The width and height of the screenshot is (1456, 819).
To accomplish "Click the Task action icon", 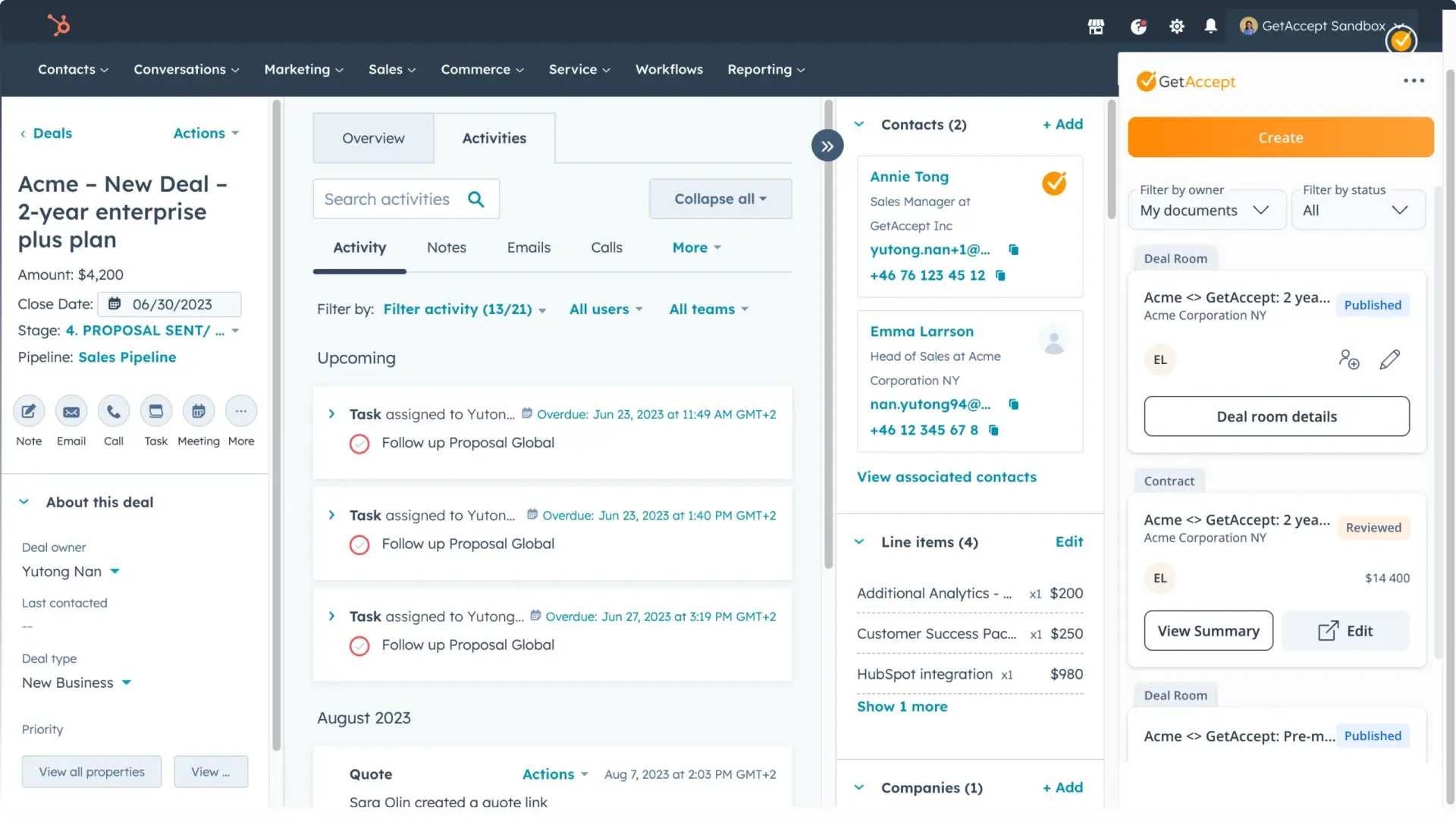I will point(156,411).
